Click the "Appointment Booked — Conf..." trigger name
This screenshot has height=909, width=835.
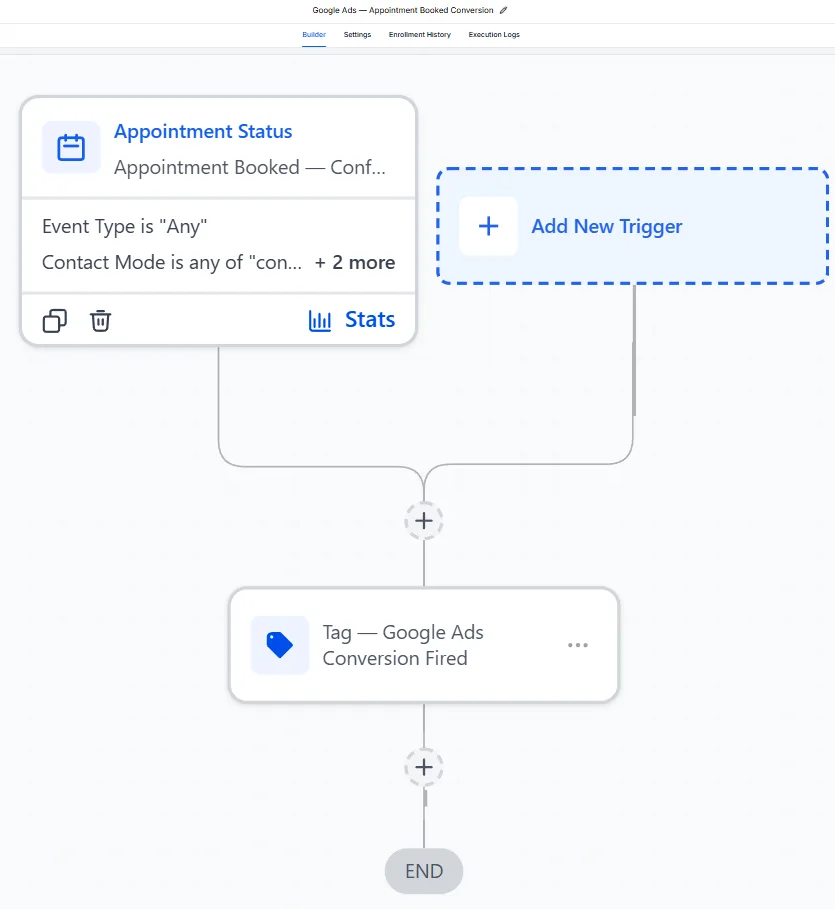250,168
